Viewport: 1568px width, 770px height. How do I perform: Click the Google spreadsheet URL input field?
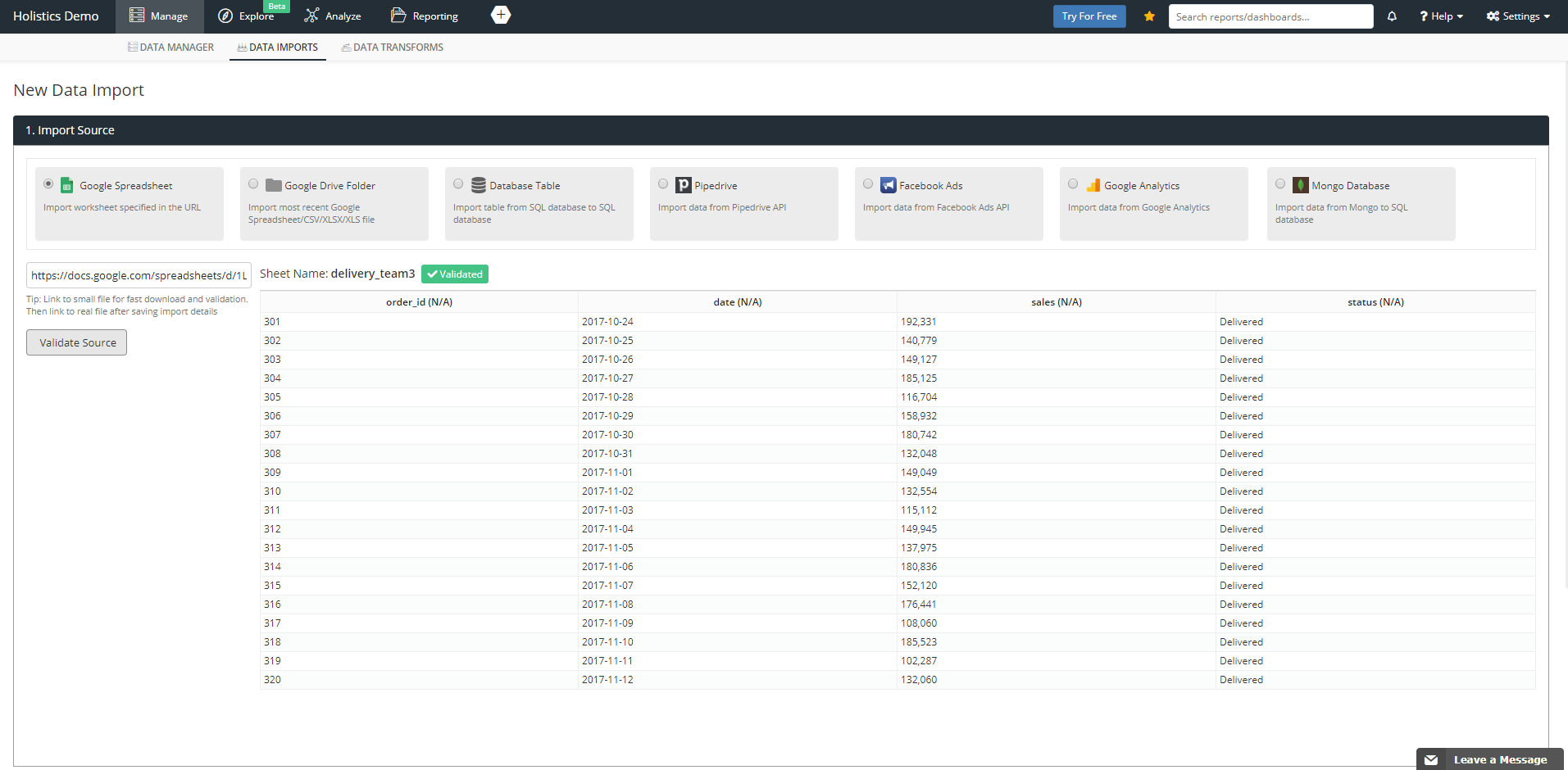[139, 275]
